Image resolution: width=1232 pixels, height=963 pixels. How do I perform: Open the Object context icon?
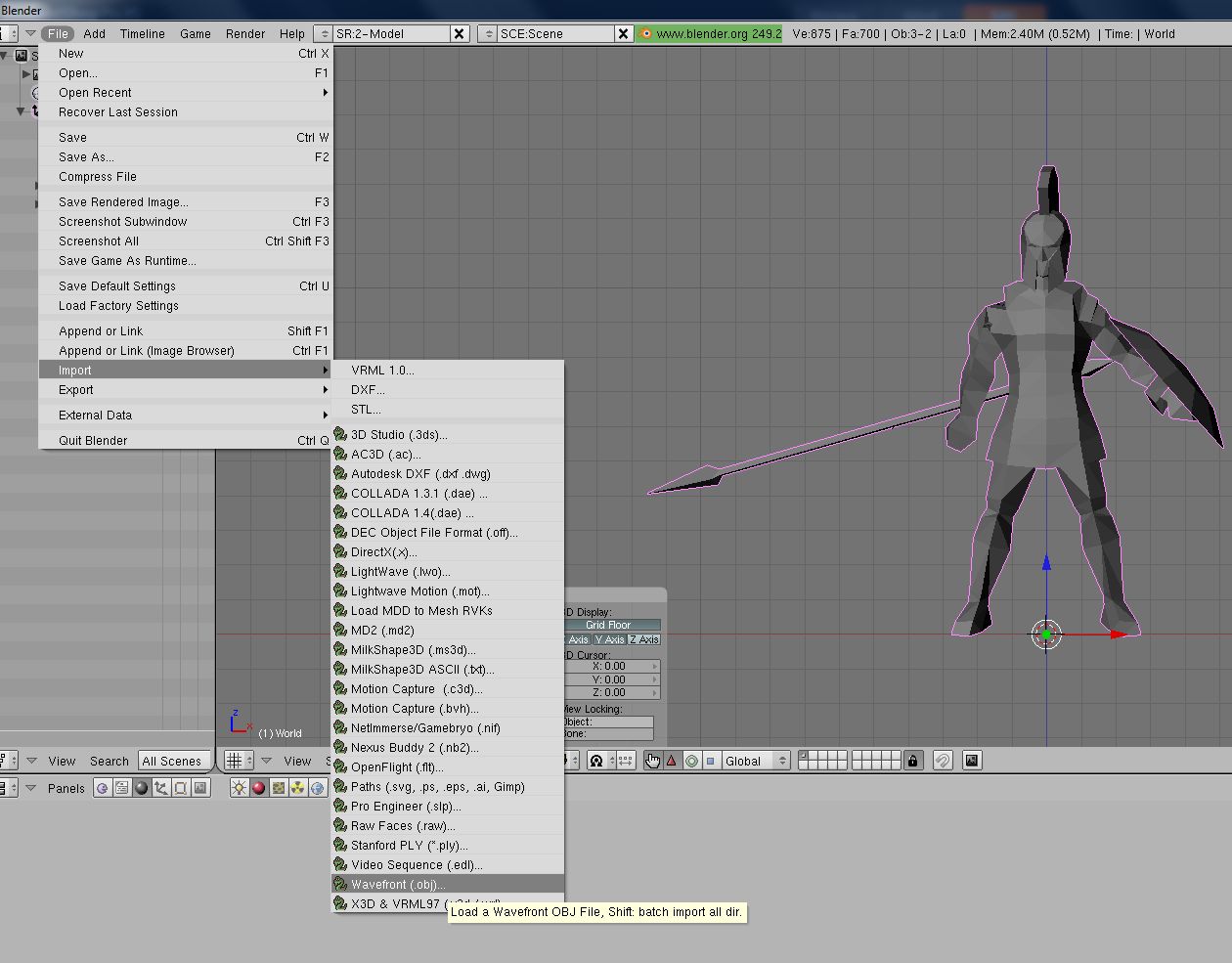tap(161, 788)
